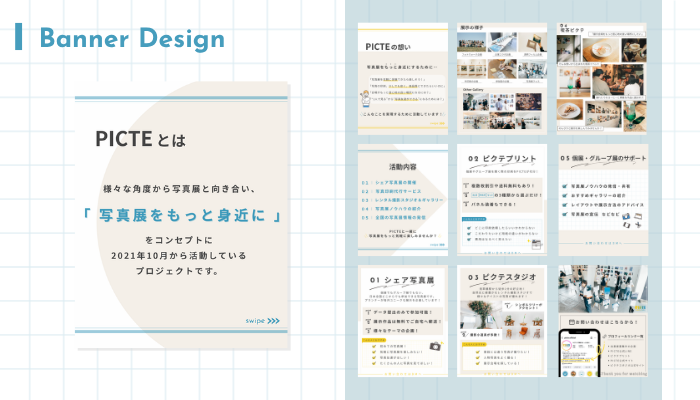The height and width of the screenshot is (400, 700).
Task: Click the blue bar beside Banner Design
Action: pos(19,38)
